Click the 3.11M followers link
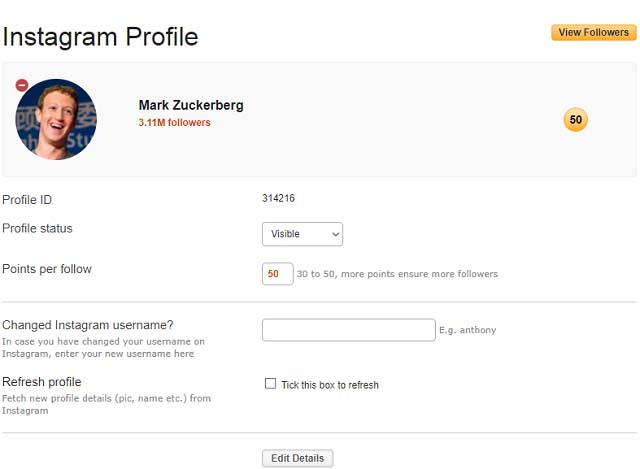This screenshot has width=640, height=469. coord(174,122)
